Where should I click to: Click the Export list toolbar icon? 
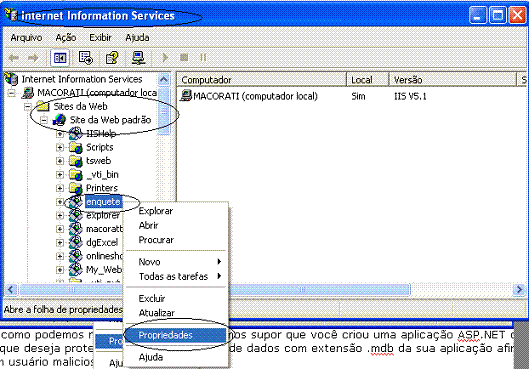point(85,58)
